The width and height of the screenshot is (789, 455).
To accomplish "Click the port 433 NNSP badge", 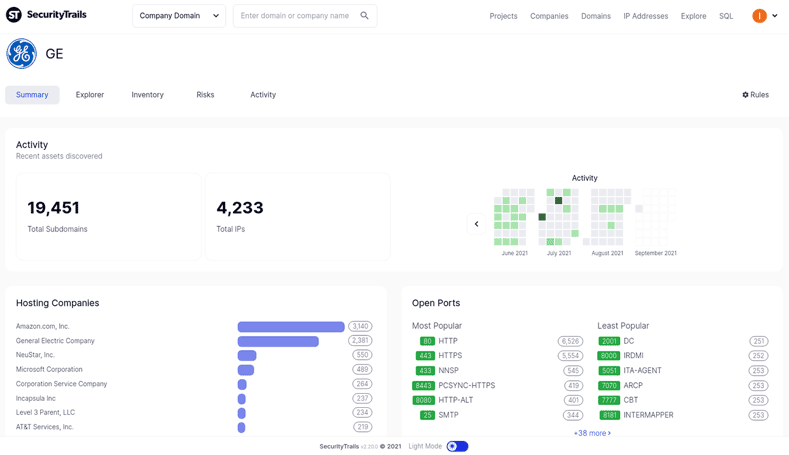I will 425,371.
